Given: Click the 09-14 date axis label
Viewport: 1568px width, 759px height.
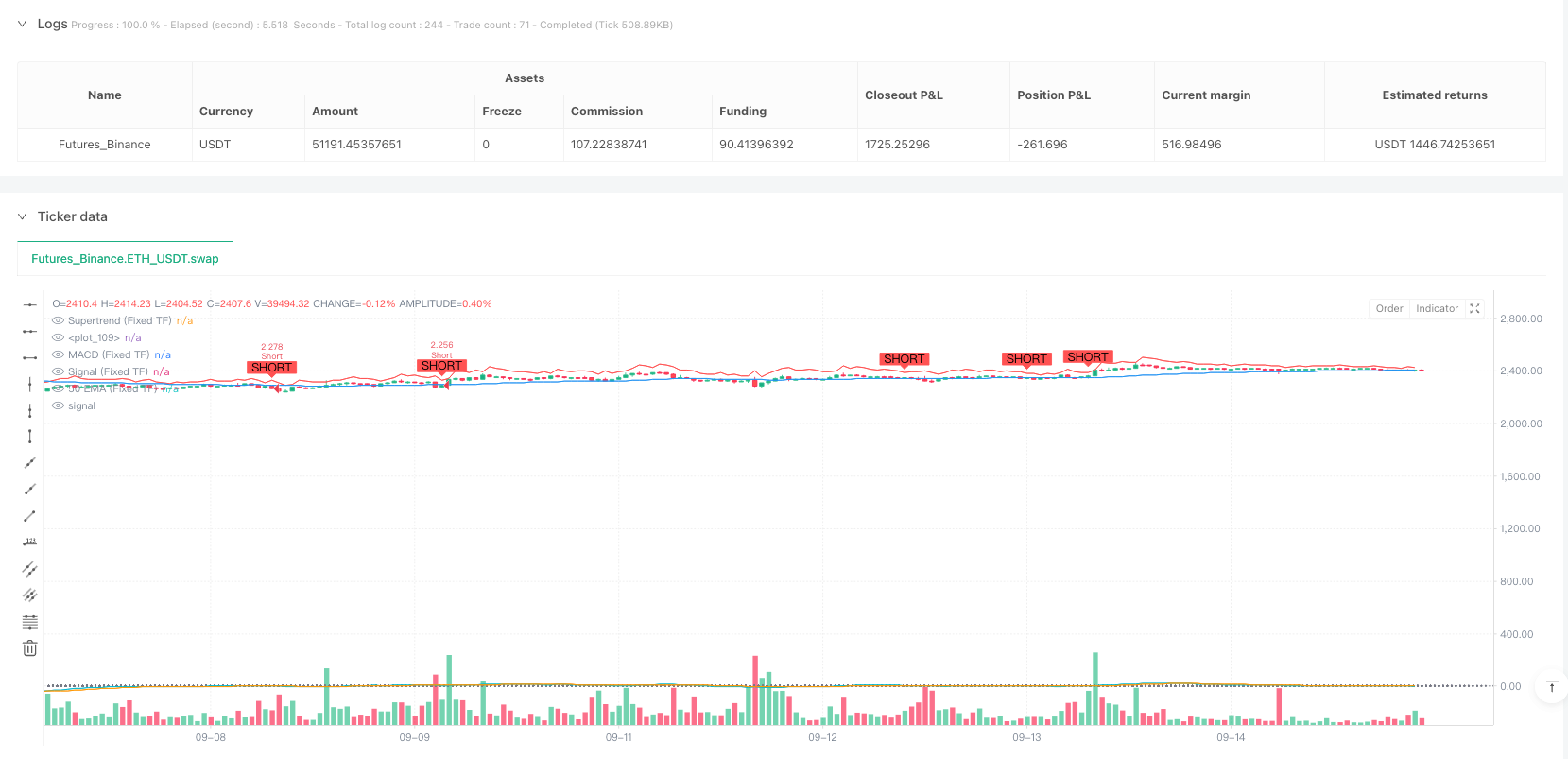Looking at the screenshot, I should coord(1231,737).
